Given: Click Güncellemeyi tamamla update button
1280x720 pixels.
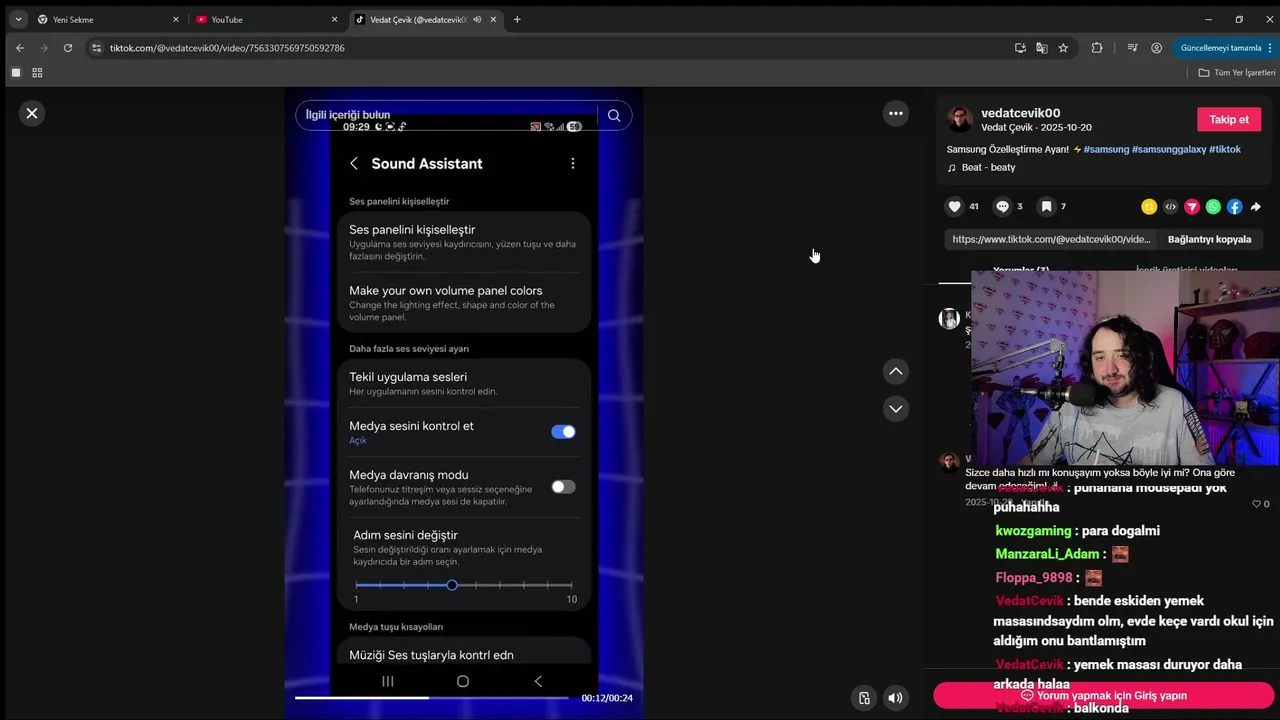Looking at the screenshot, I should [1221, 48].
